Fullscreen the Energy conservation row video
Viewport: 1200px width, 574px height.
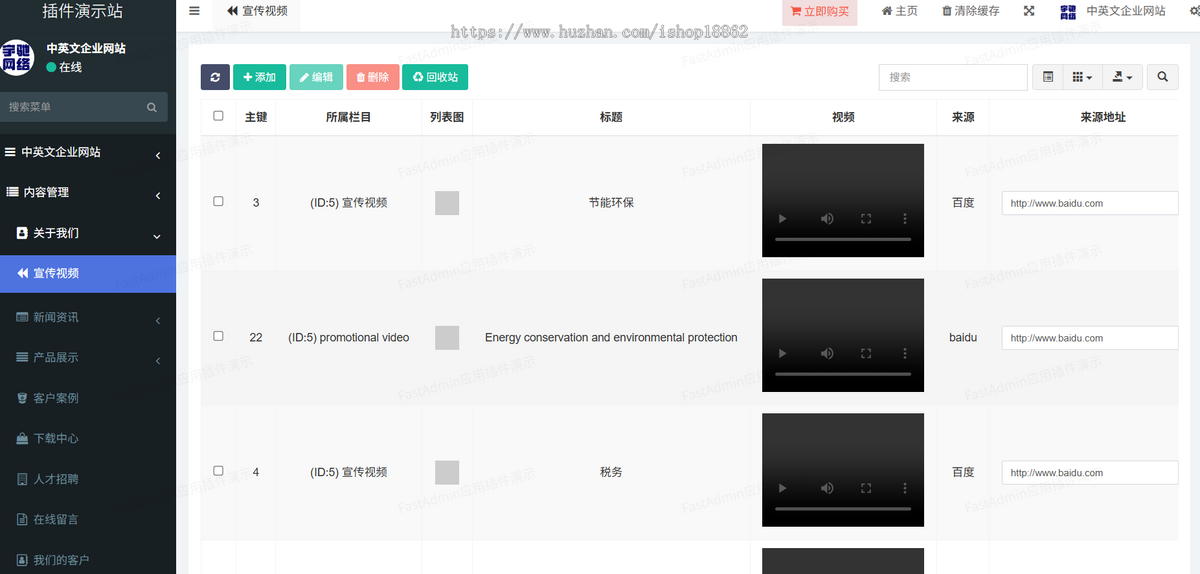[x=866, y=353]
